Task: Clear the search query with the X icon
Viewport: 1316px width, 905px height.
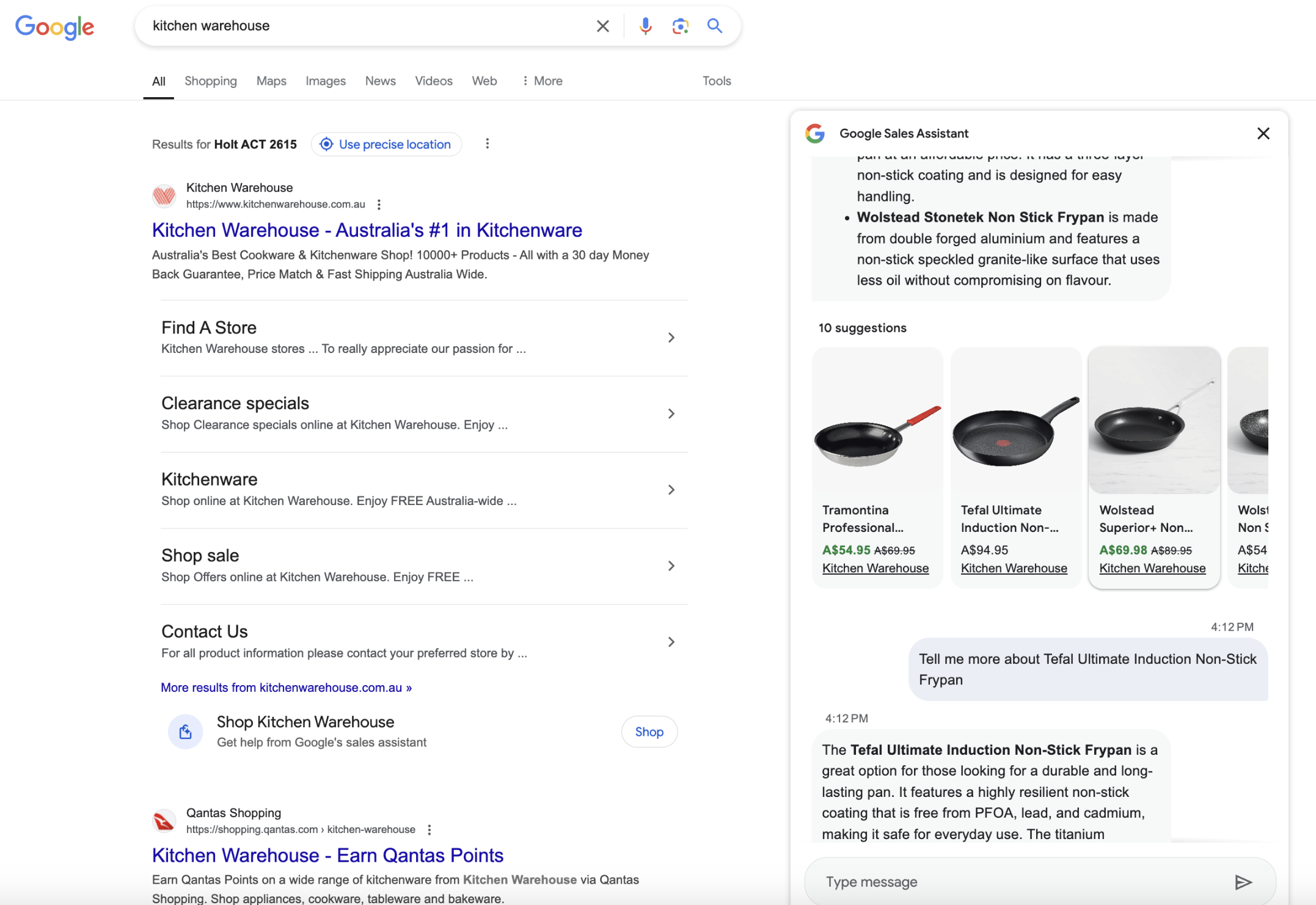Action: [602, 26]
